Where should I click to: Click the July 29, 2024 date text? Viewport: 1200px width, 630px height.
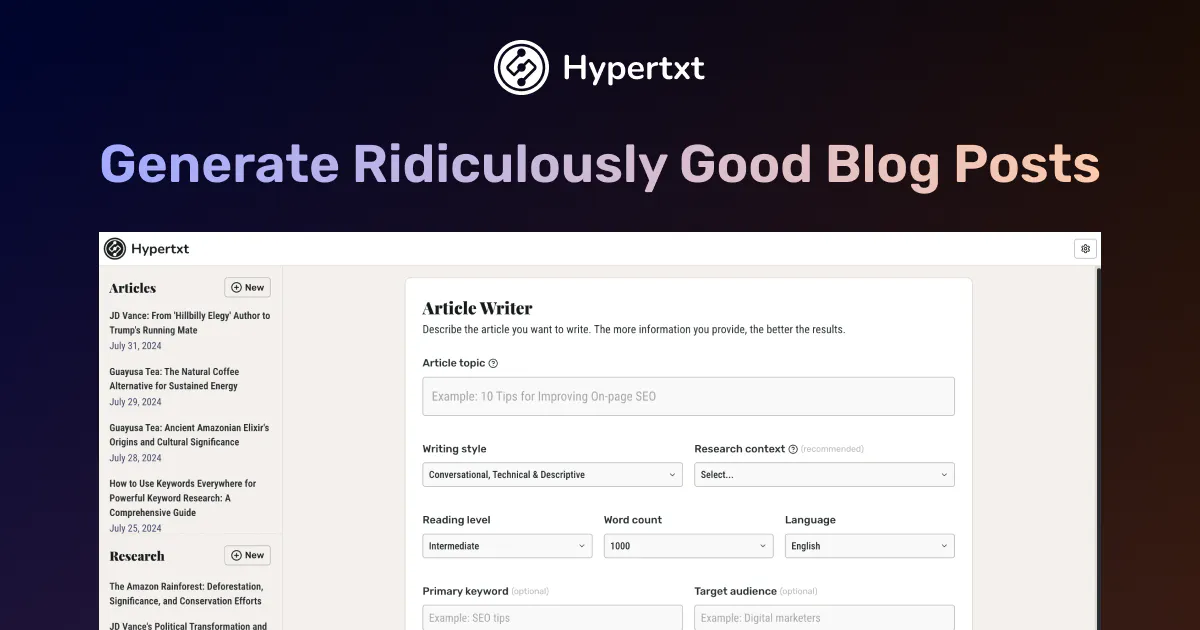pos(135,402)
